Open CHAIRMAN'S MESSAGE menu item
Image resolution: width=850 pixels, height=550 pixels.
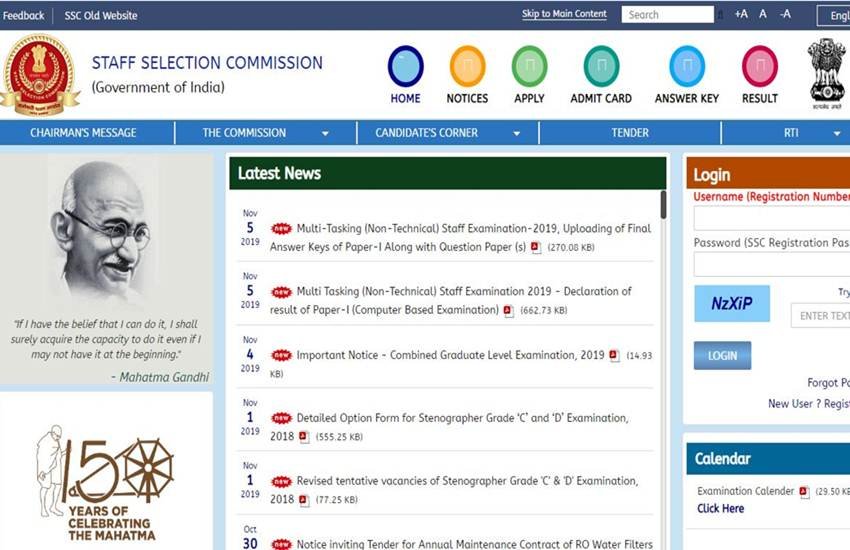tap(83, 133)
